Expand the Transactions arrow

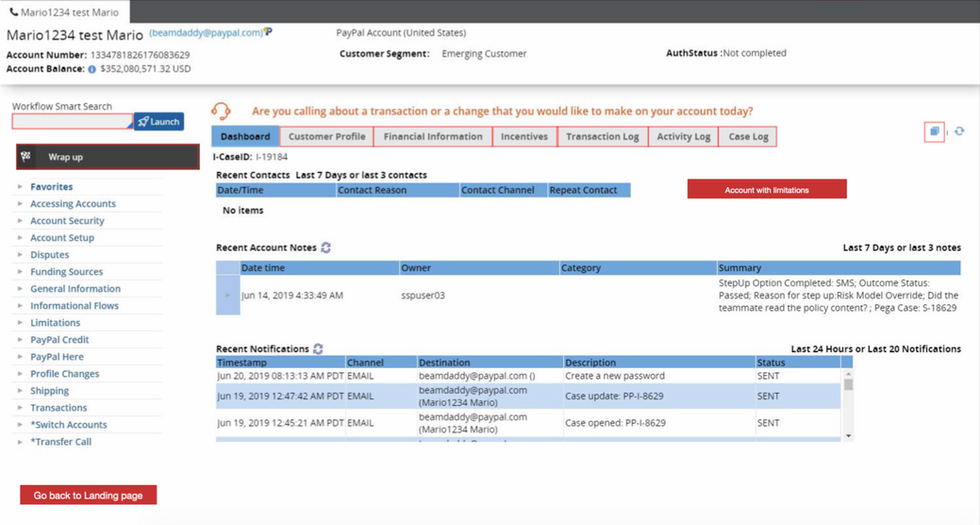tap(20, 408)
